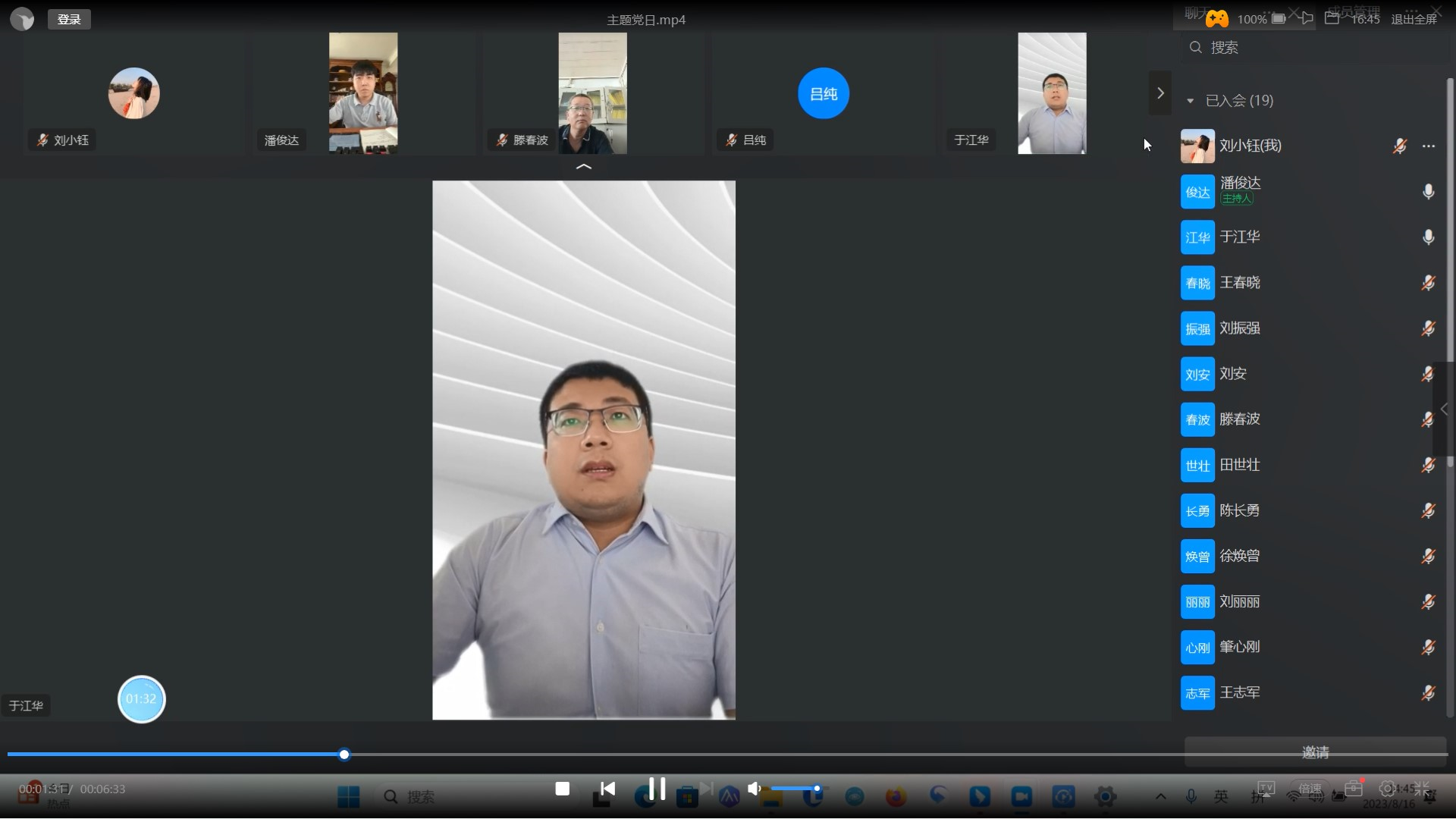Viewport: 1456px width, 819px height.
Task: Select 刘丽丽 name in member list
Action: 1240,601
